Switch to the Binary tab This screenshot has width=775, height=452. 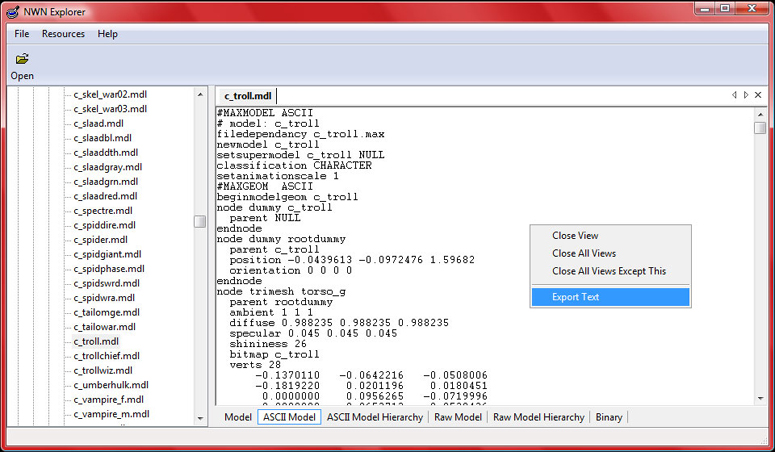[x=608, y=417]
